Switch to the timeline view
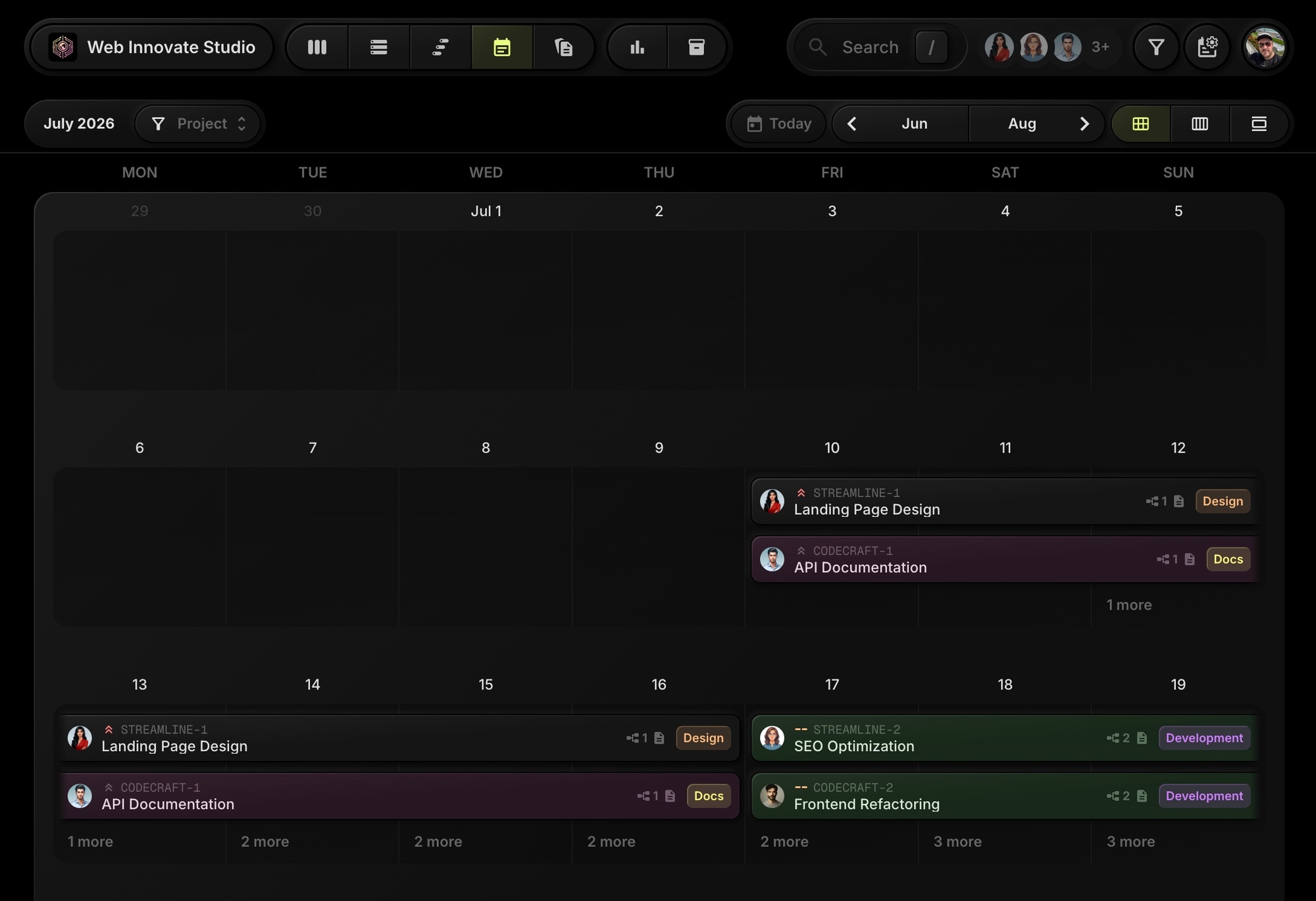Viewport: 1316px width, 901px height. [440, 47]
